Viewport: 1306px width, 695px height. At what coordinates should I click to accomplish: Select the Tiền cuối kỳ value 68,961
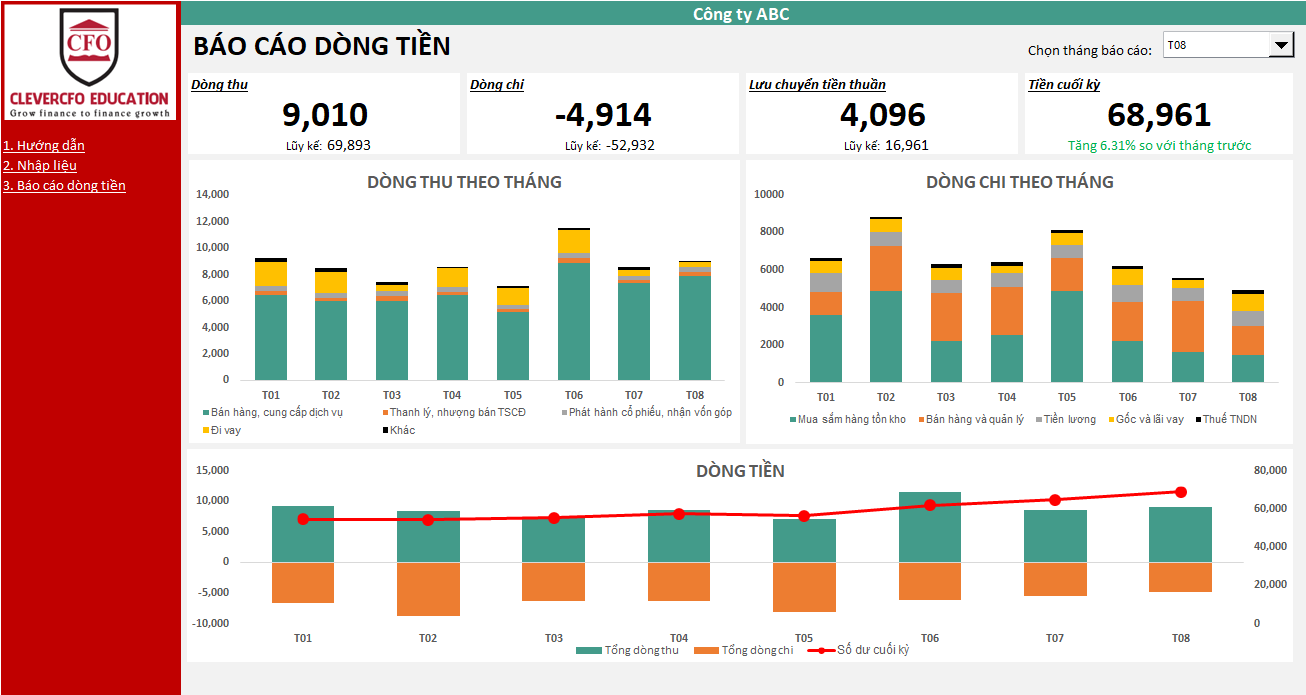1159,115
